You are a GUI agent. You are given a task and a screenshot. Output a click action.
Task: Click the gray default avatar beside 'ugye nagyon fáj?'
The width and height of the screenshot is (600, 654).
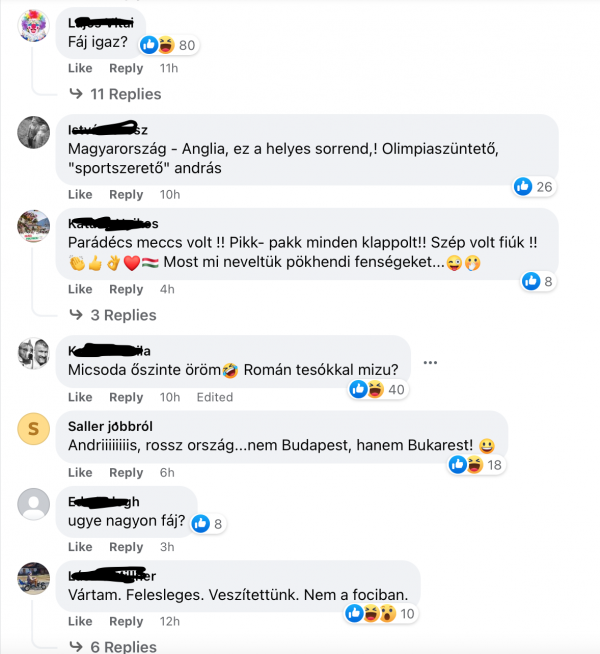pyautogui.click(x=33, y=504)
